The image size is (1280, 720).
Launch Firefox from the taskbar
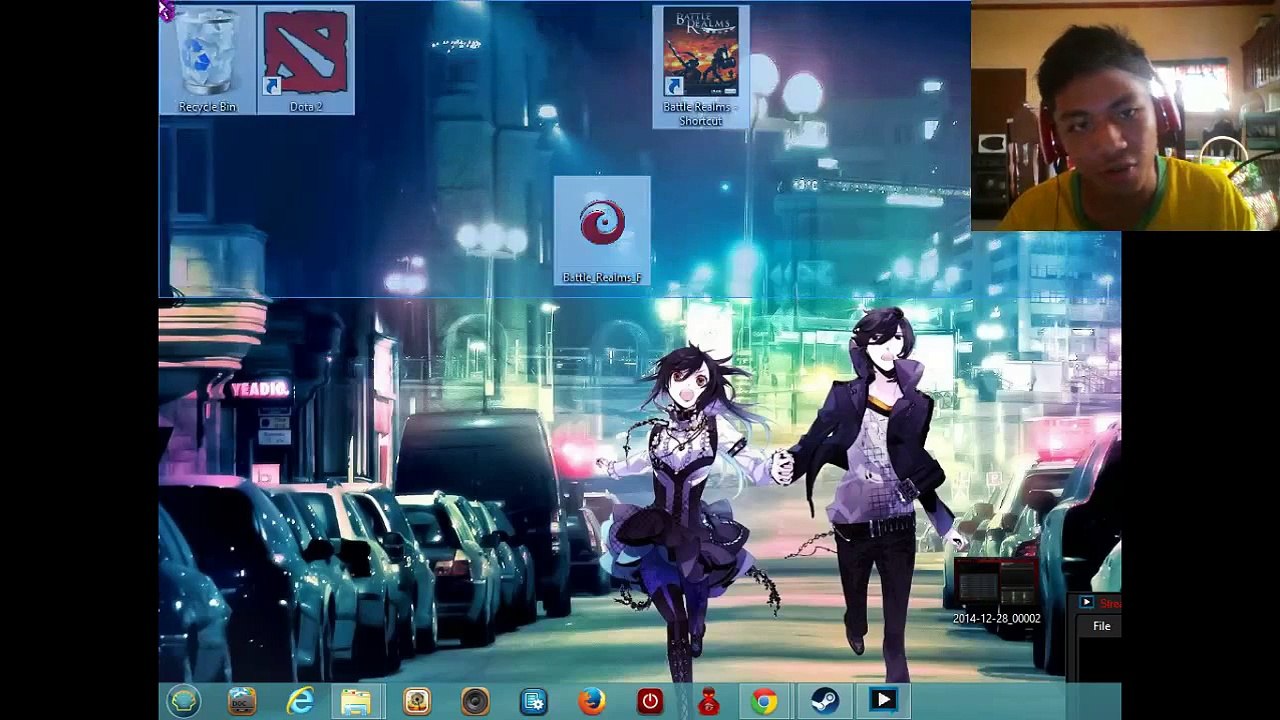click(591, 701)
